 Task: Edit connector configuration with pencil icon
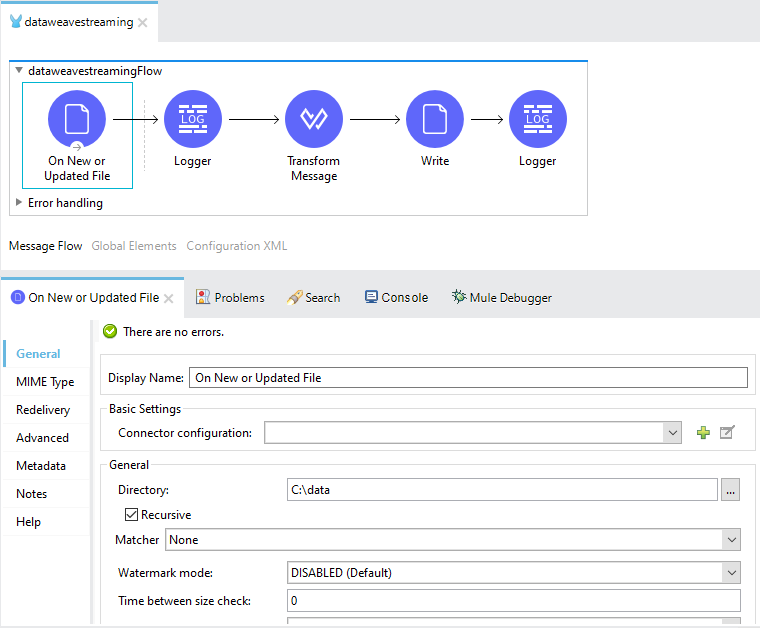[x=727, y=432]
